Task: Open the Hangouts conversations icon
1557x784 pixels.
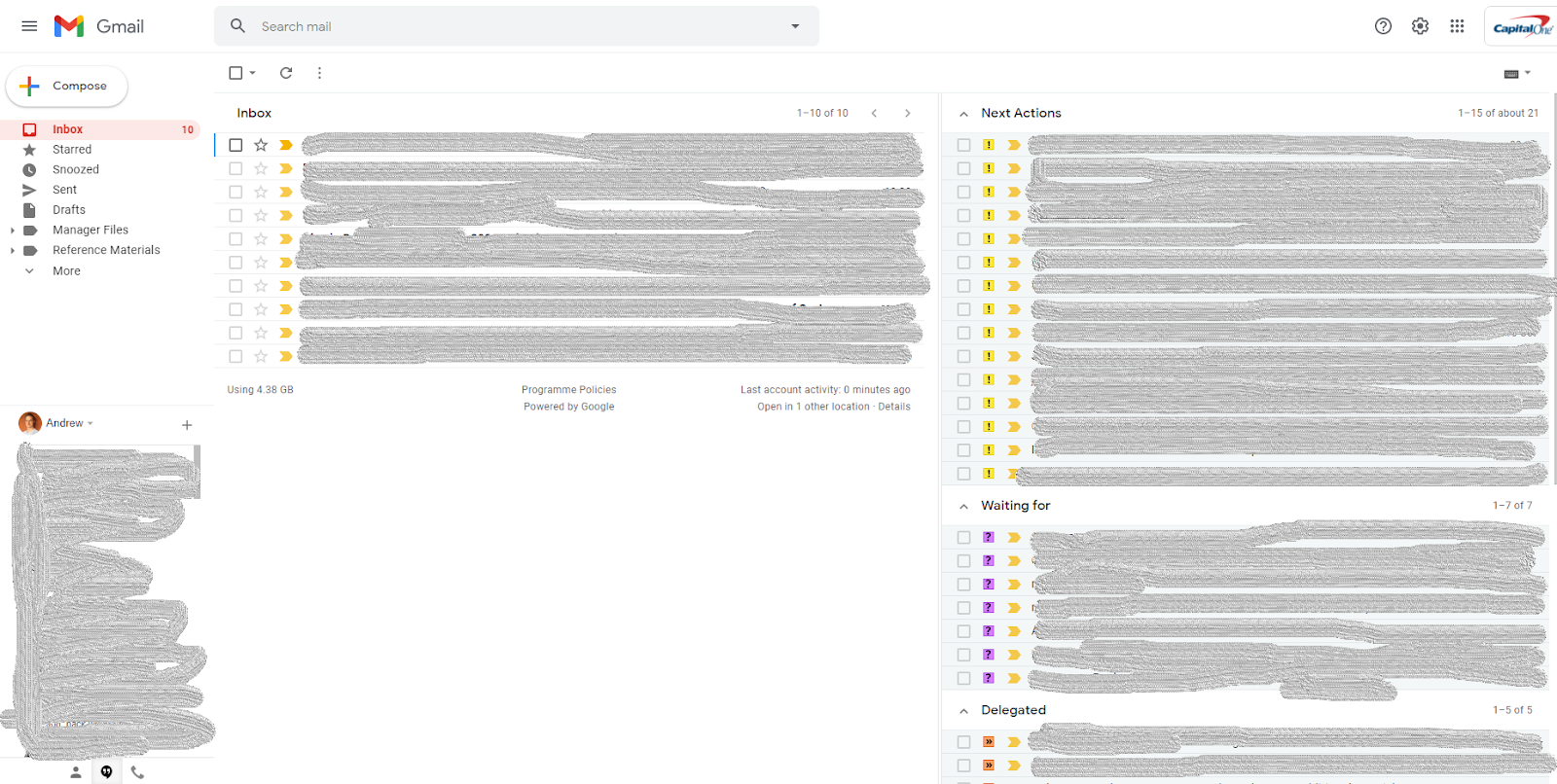Action: pos(106,772)
